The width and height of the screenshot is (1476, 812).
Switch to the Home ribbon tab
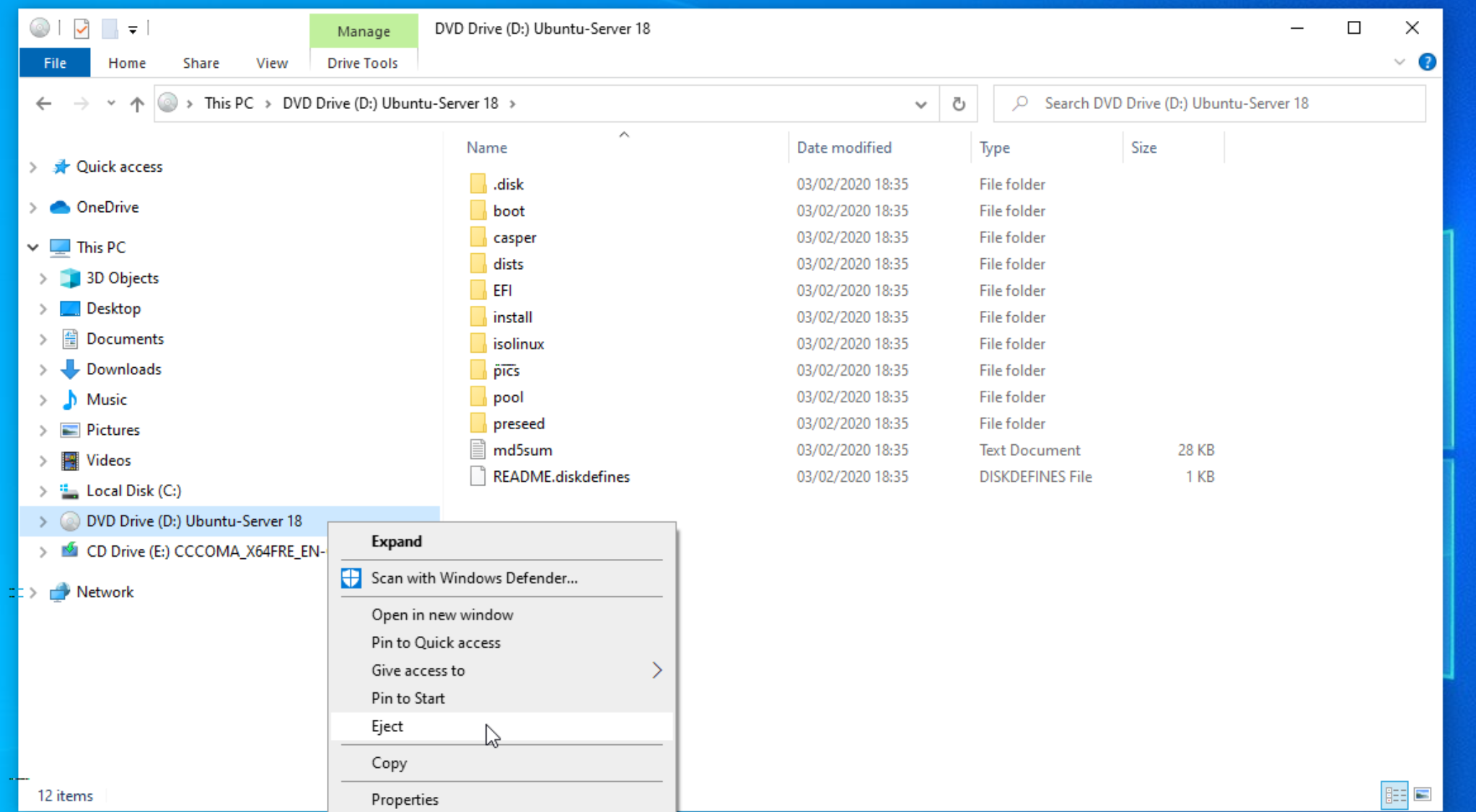(x=127, y=63)
